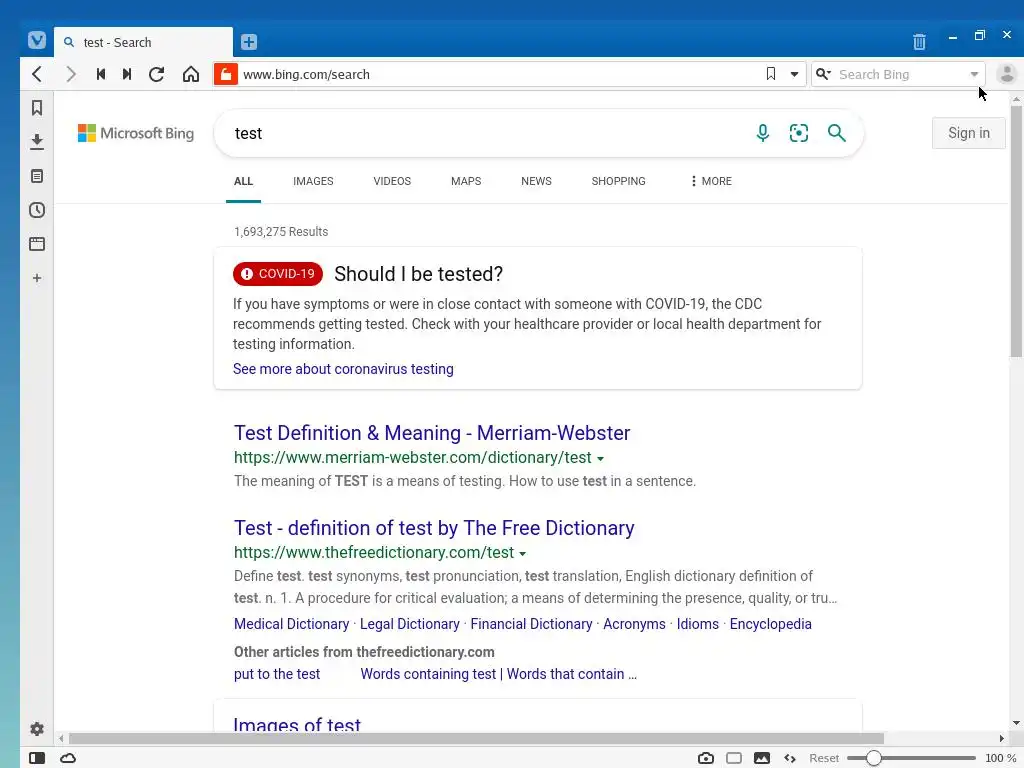1024x768 pixels.
Task: Open Bing visual search camera icon
Action: point(799,133)
